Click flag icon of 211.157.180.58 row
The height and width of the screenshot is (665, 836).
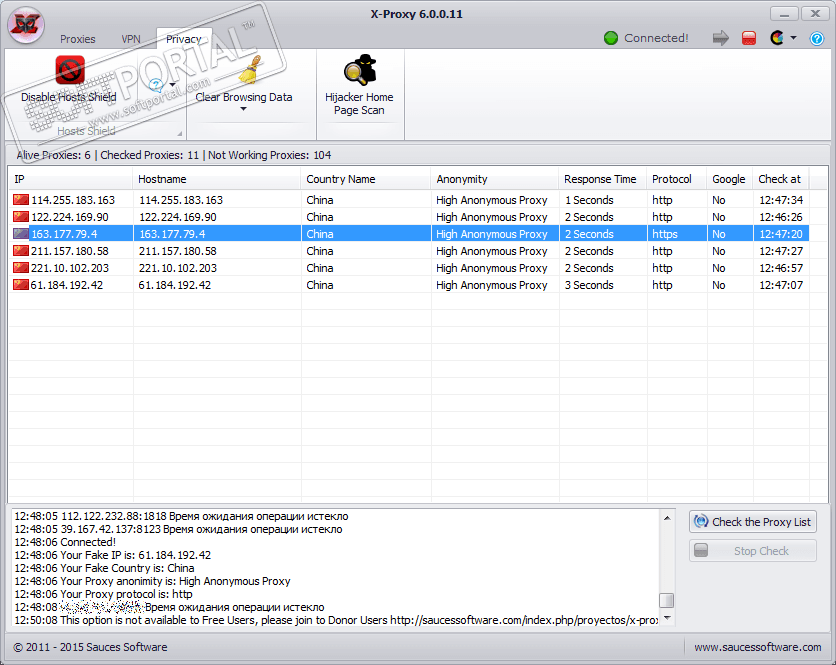(21, 251)
